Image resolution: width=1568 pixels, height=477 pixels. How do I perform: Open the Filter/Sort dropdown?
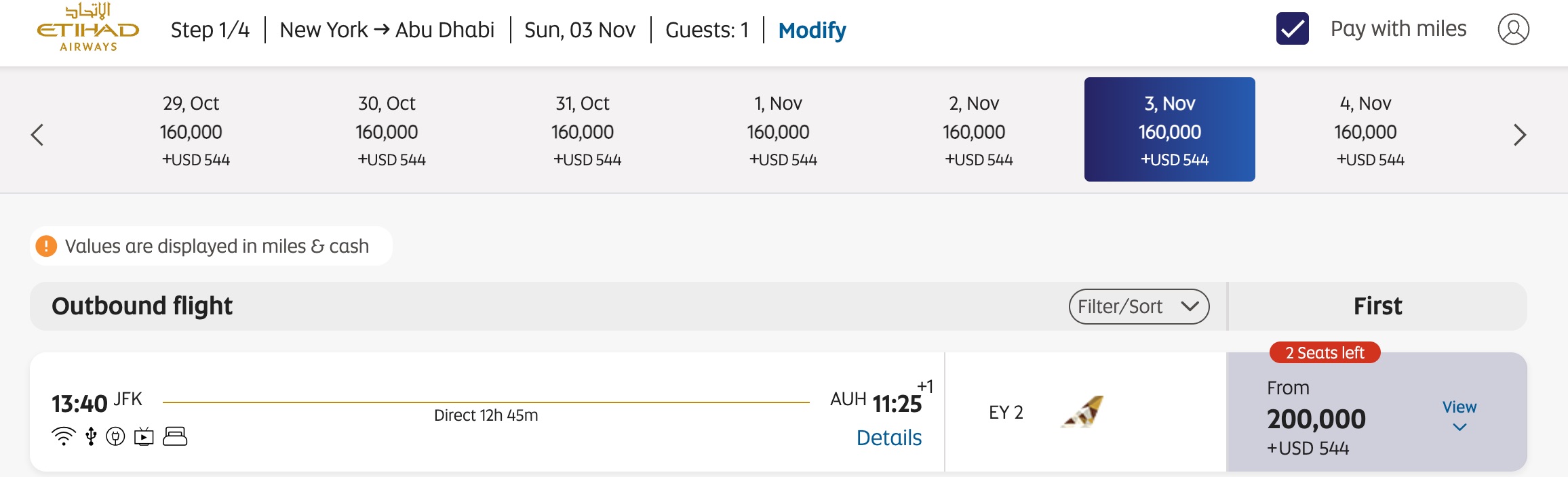(x=1139, y=306)
